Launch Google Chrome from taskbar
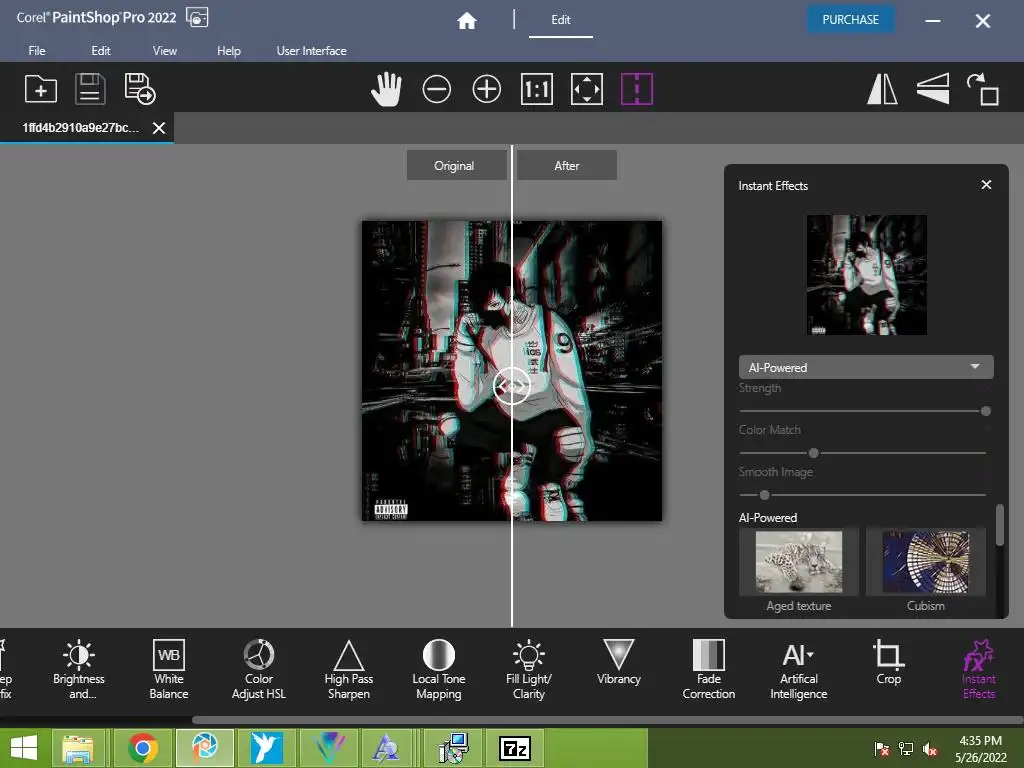1024x768 pixels. point(142,748)
